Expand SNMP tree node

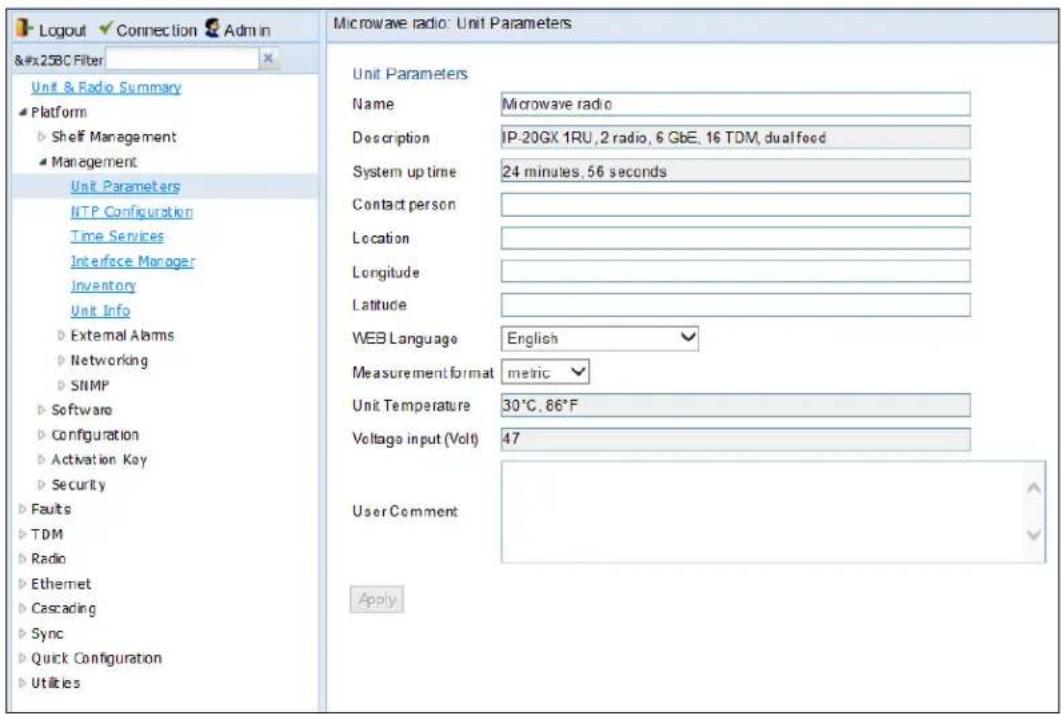click(62, 385)
